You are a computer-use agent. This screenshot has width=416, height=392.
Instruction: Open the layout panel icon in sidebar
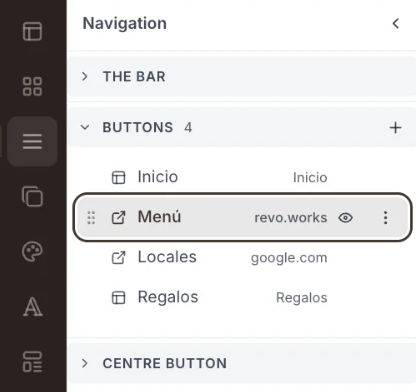(x=32, y=31)
